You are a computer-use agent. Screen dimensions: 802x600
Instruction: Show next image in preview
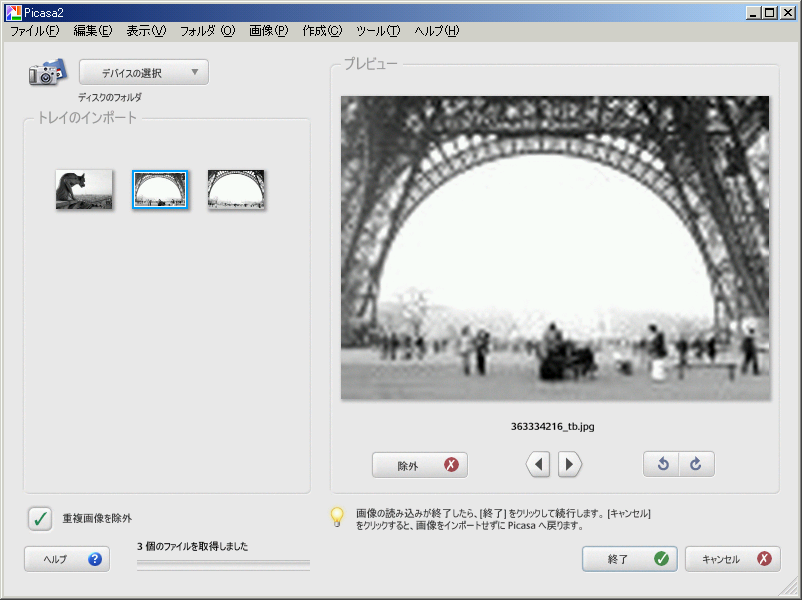pyautogui.click(x=569, y=464)
